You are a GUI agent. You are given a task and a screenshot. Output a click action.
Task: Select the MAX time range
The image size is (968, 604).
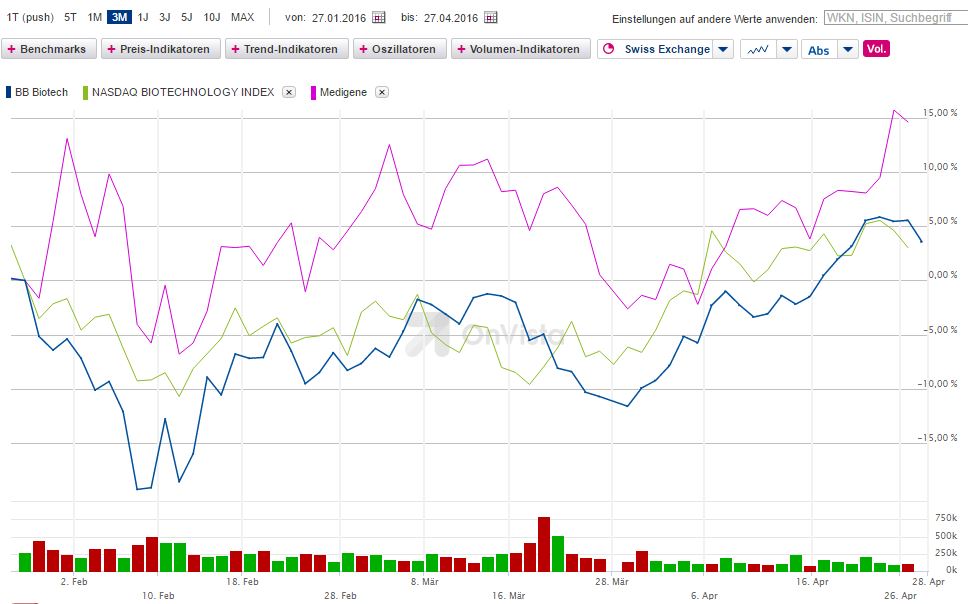click(x=241, y=17)
